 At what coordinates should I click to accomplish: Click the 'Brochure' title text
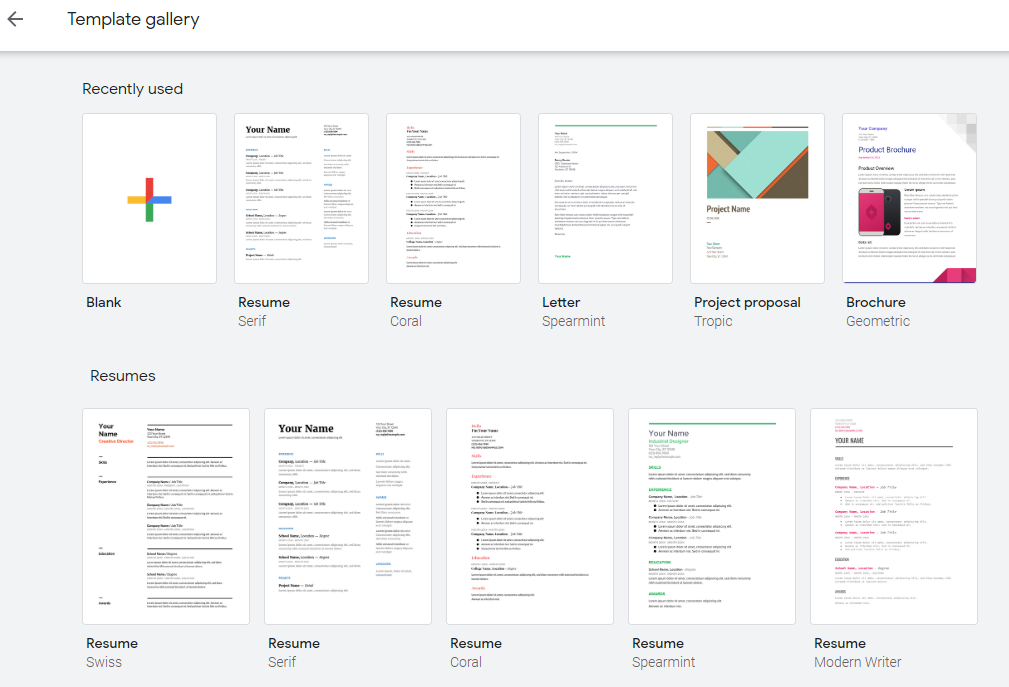(x=875, y=302)
